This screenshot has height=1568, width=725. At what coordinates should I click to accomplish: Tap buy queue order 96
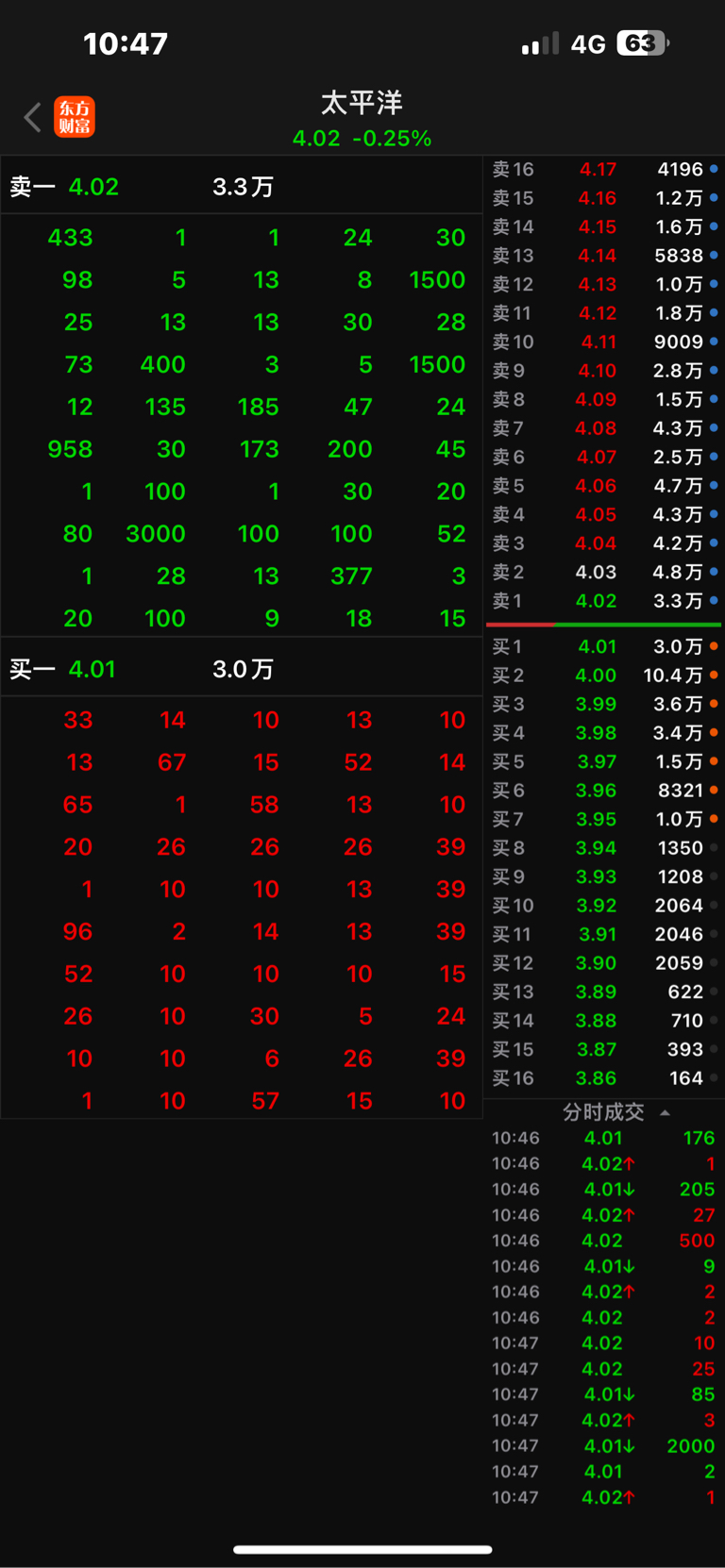78,931
